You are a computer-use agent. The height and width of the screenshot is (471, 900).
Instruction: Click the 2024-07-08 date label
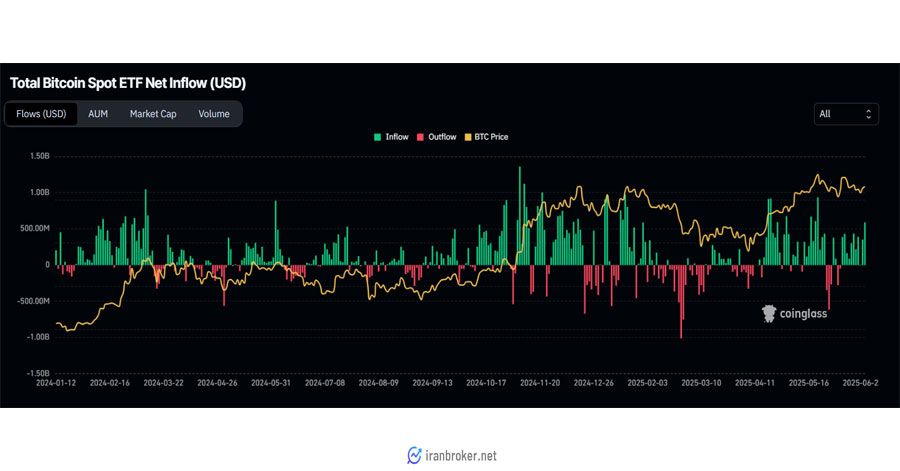pyautogui.click(x=325, y=383)
